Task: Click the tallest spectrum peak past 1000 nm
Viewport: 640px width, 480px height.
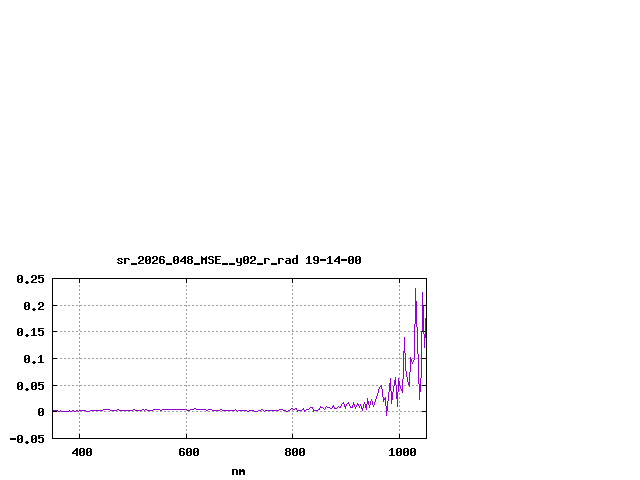Action: 416,289
